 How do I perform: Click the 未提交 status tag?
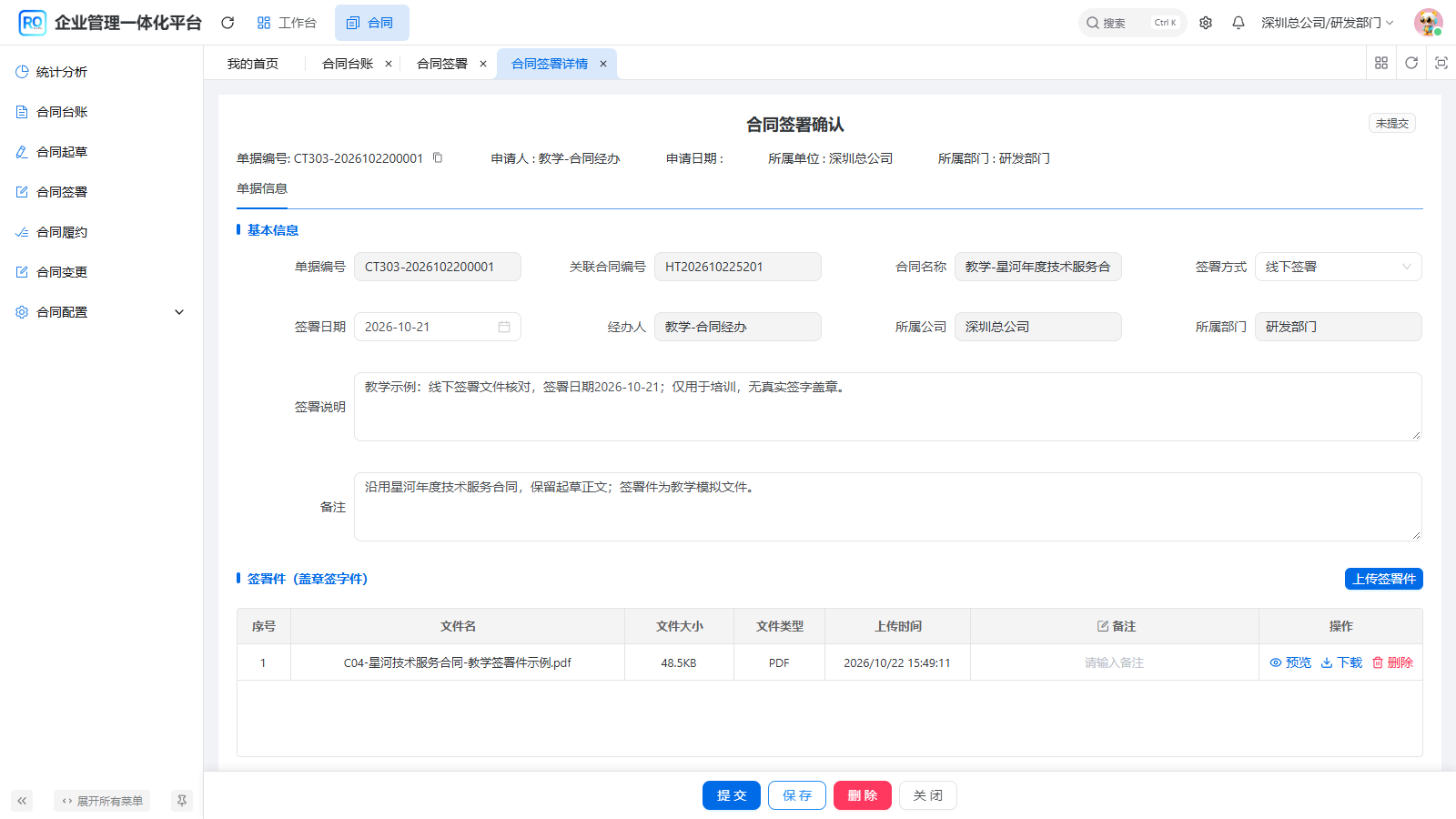[x=1392, y=123]
